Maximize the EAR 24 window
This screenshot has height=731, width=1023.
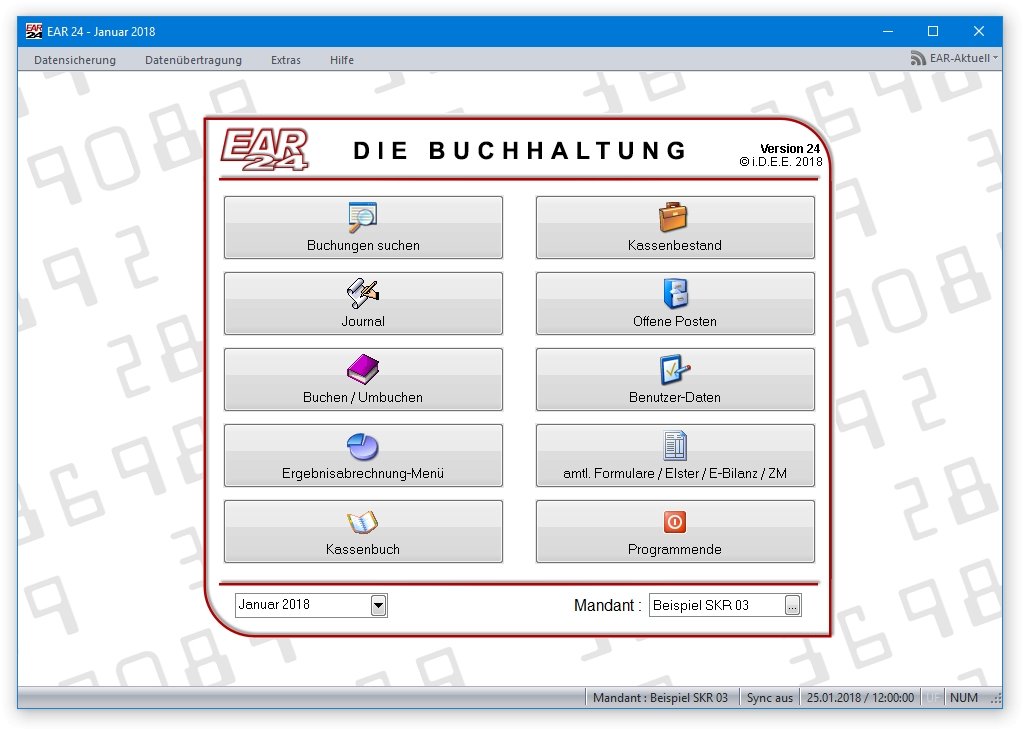point(933,31)
